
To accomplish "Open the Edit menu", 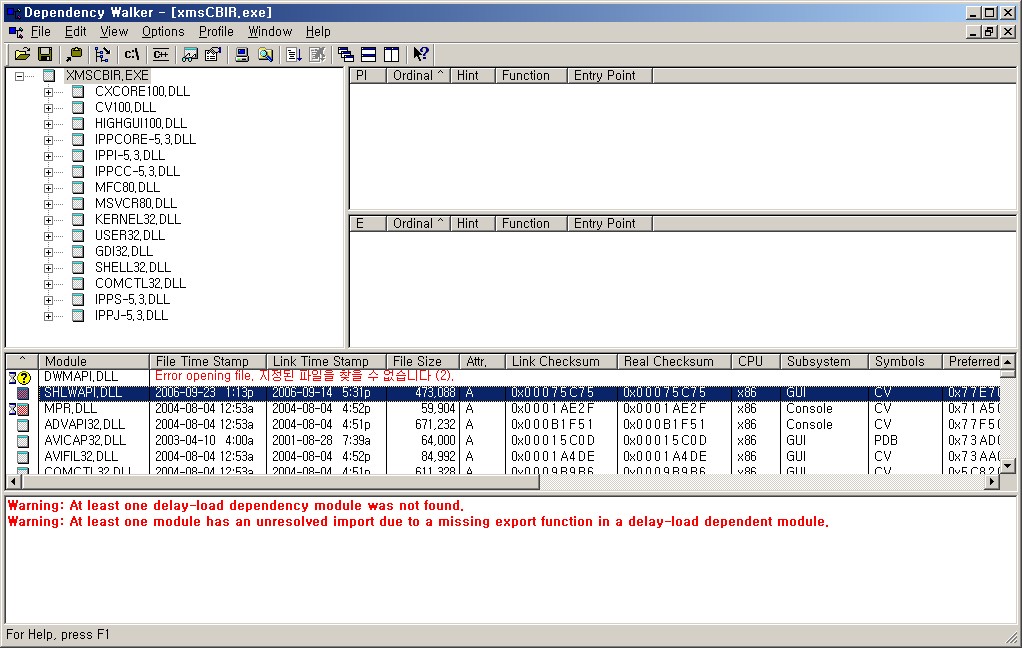I will coord(76,31).
